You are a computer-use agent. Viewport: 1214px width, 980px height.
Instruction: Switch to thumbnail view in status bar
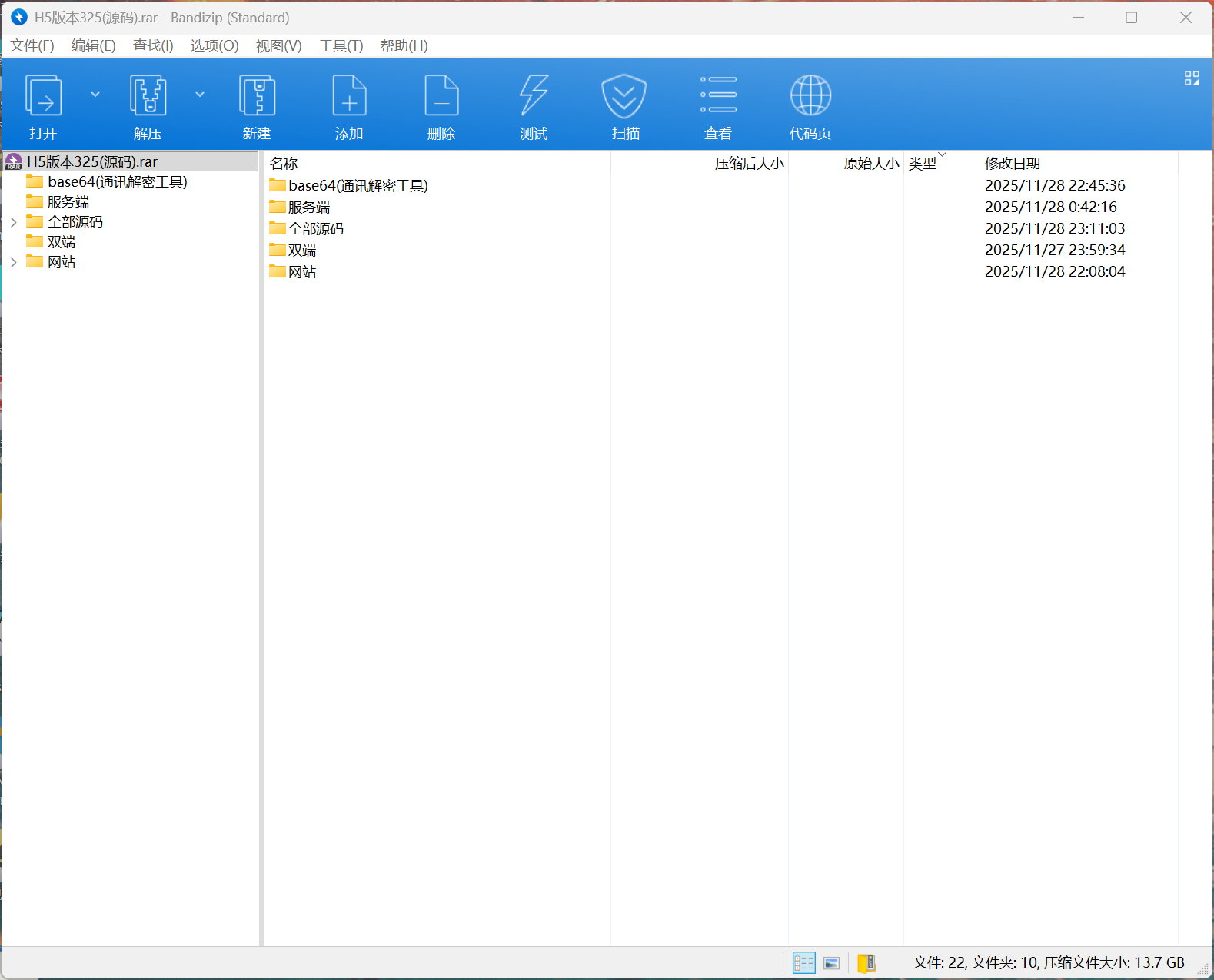pos(831,963)
